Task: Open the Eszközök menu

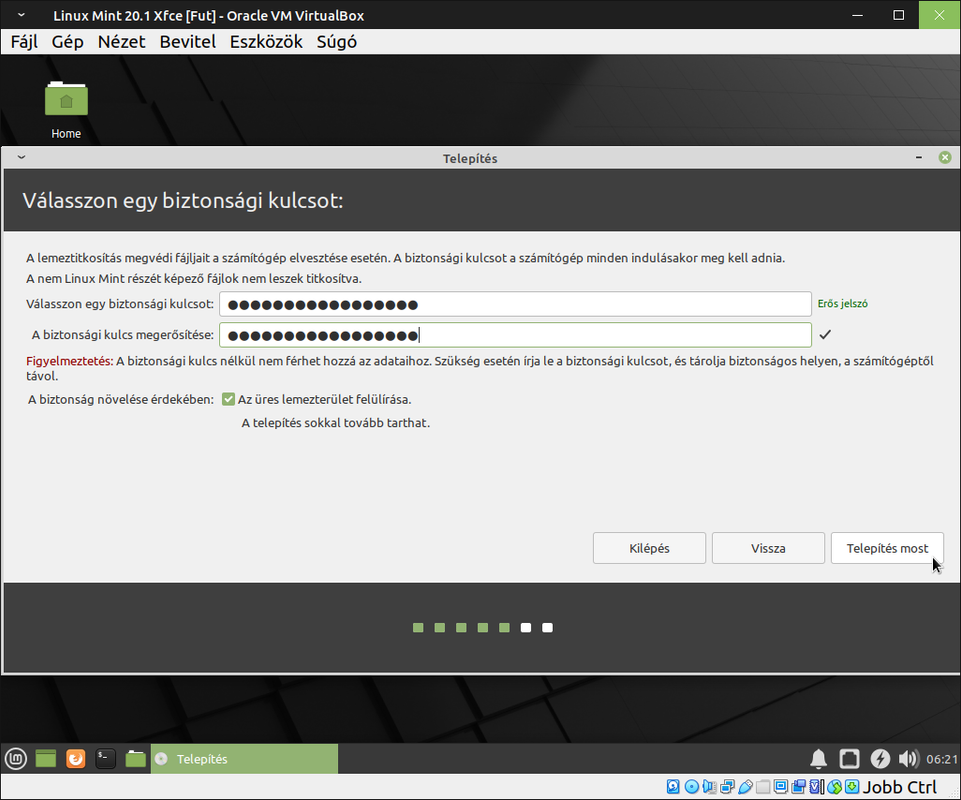Action: 266,42
